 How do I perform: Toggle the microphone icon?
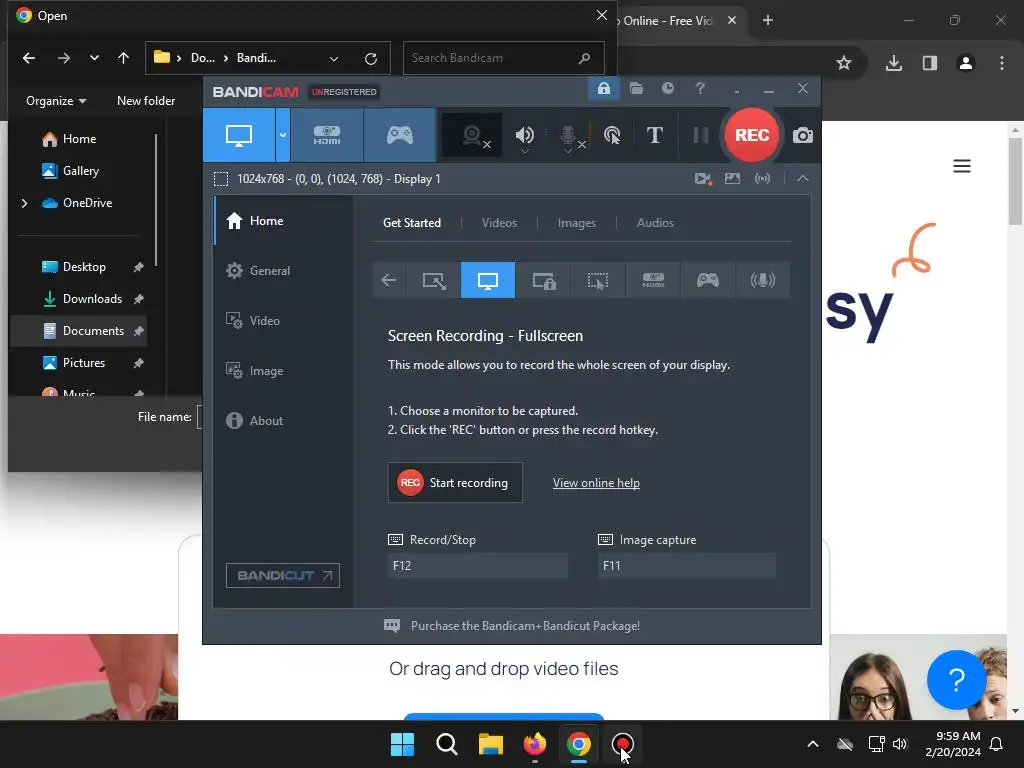(x=569, y=135)
